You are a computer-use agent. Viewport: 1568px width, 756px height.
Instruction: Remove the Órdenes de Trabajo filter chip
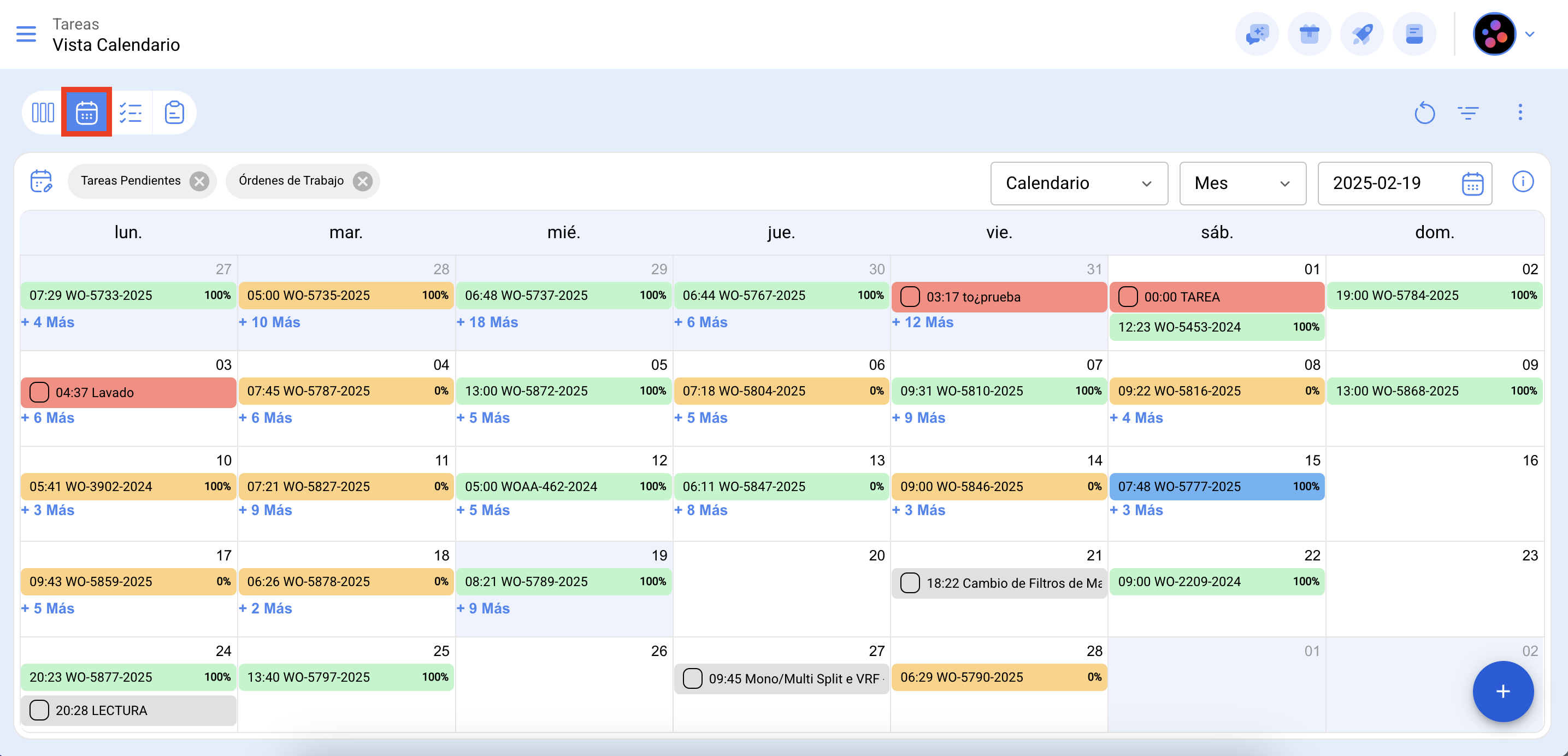[363, 181]
